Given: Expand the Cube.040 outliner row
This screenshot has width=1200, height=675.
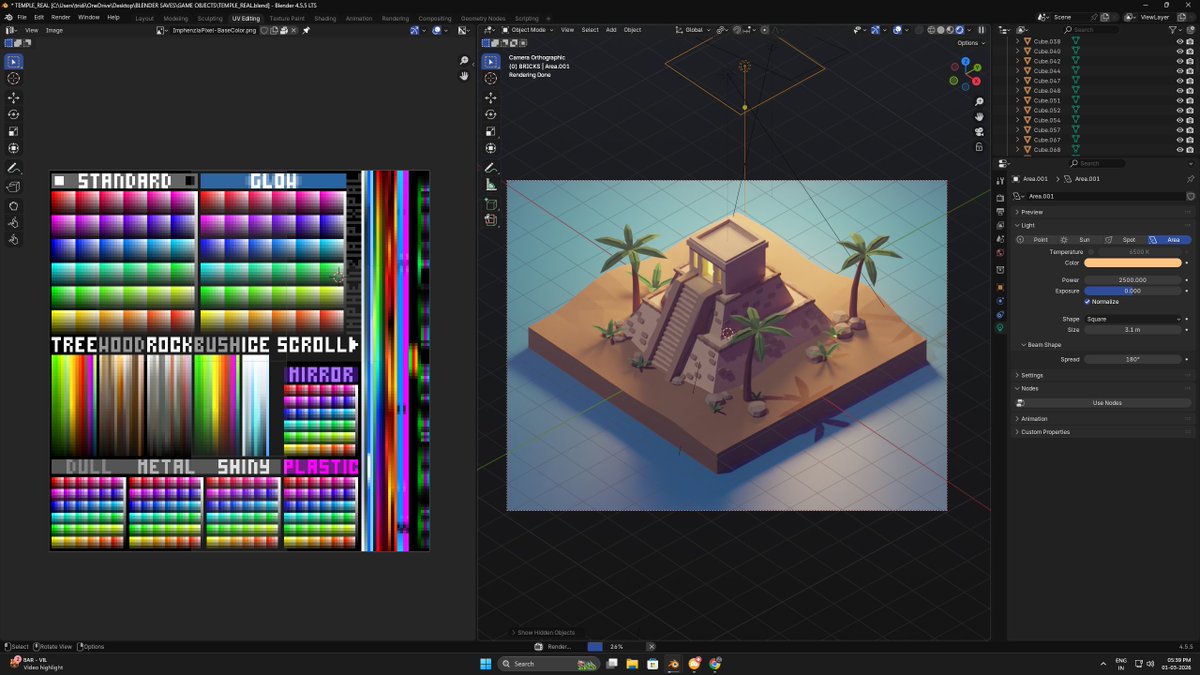Looking at the screenshot, I should (1018, 52).
